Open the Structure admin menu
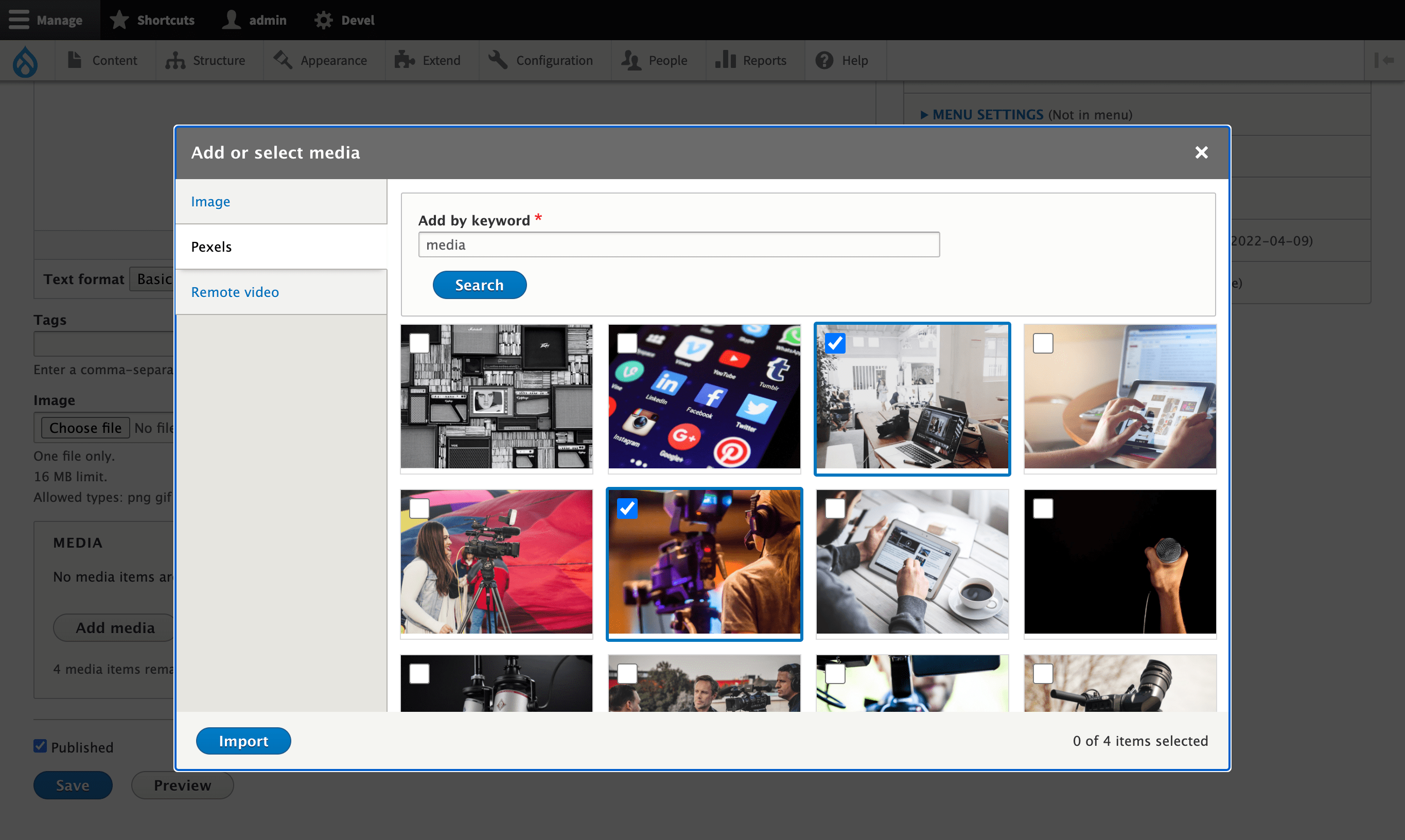The image size is (1405, 840). click(x=205, y=61)
